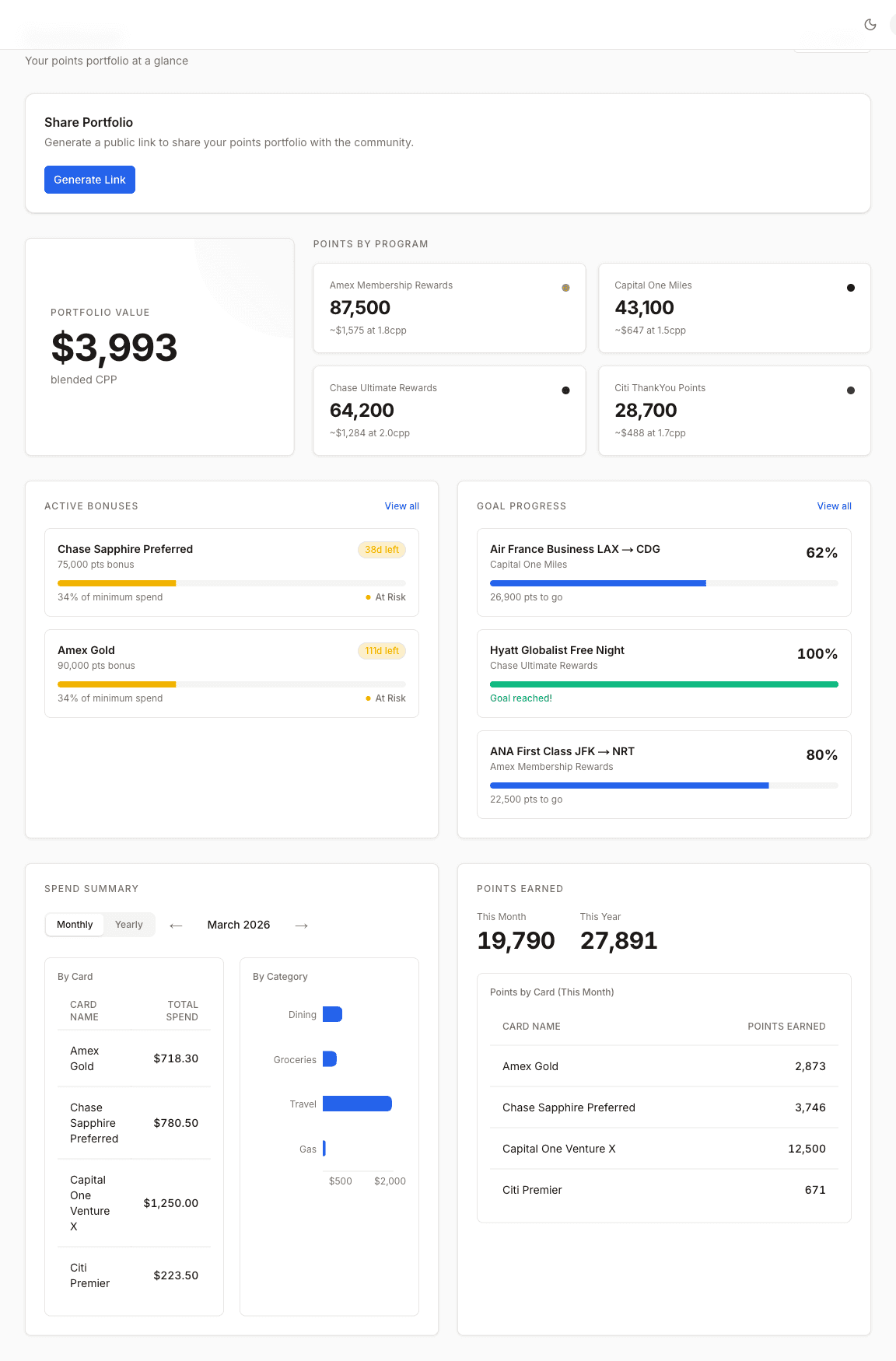This screenshot has width=896, height=1361.
Task: Toggle dark mode moon icon
Action: coord(870,25)
